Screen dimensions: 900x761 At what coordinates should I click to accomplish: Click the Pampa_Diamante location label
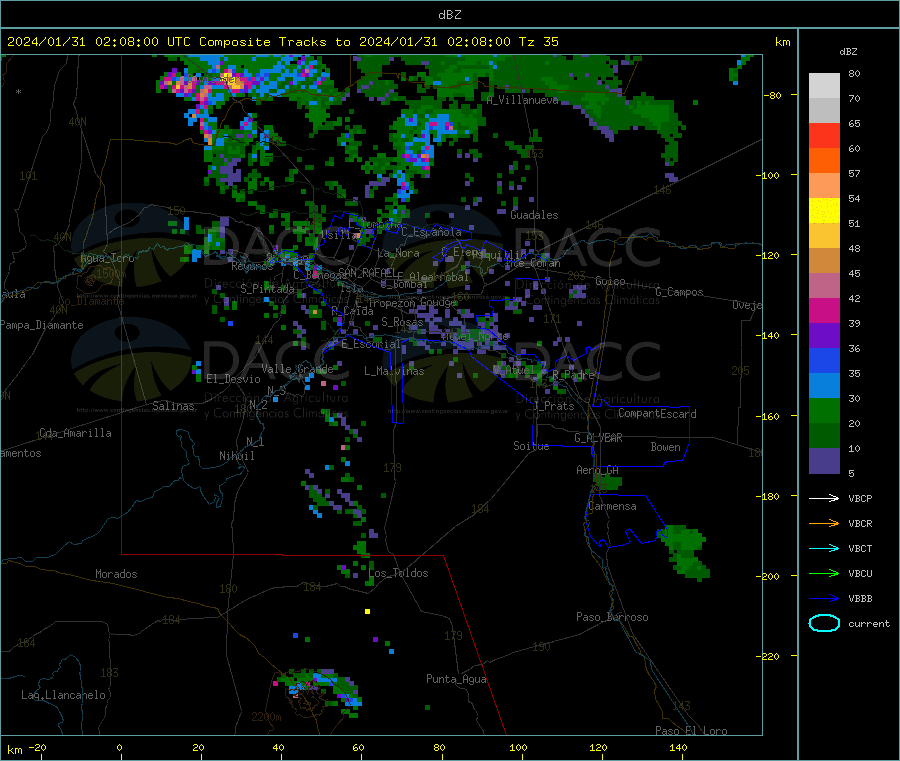41,325
